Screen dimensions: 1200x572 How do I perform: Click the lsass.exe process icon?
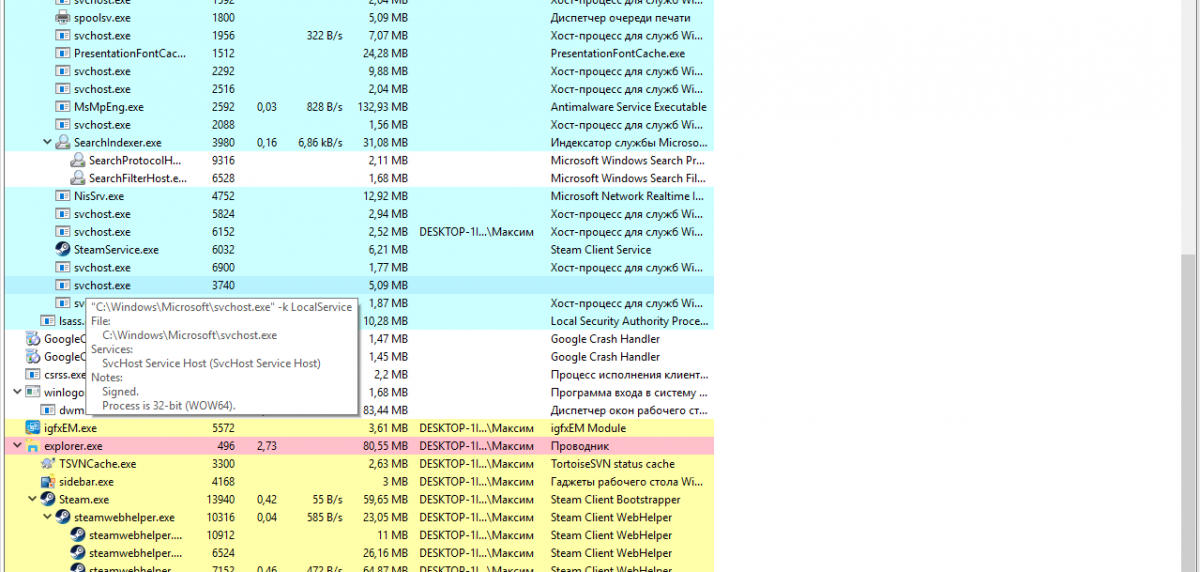pyautogui.click(x=48, y=321)
